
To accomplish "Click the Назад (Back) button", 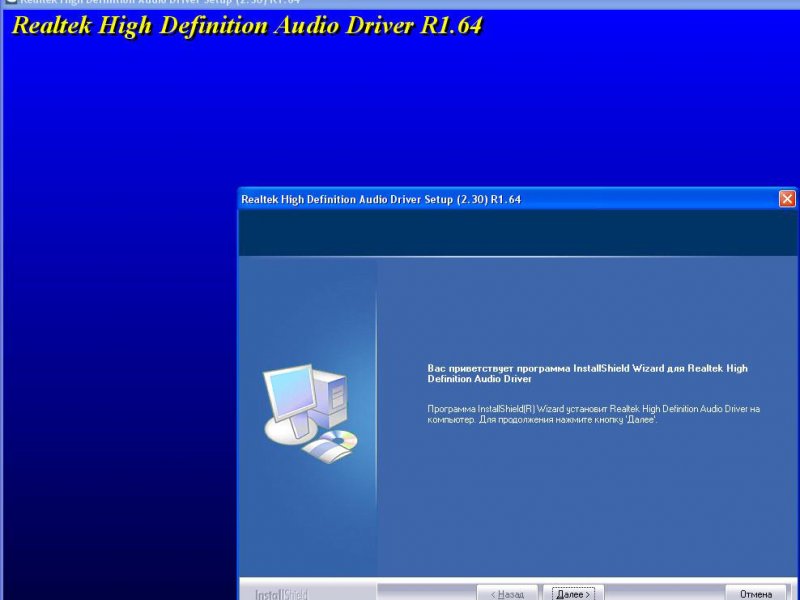I will click(x=507, y=593).
